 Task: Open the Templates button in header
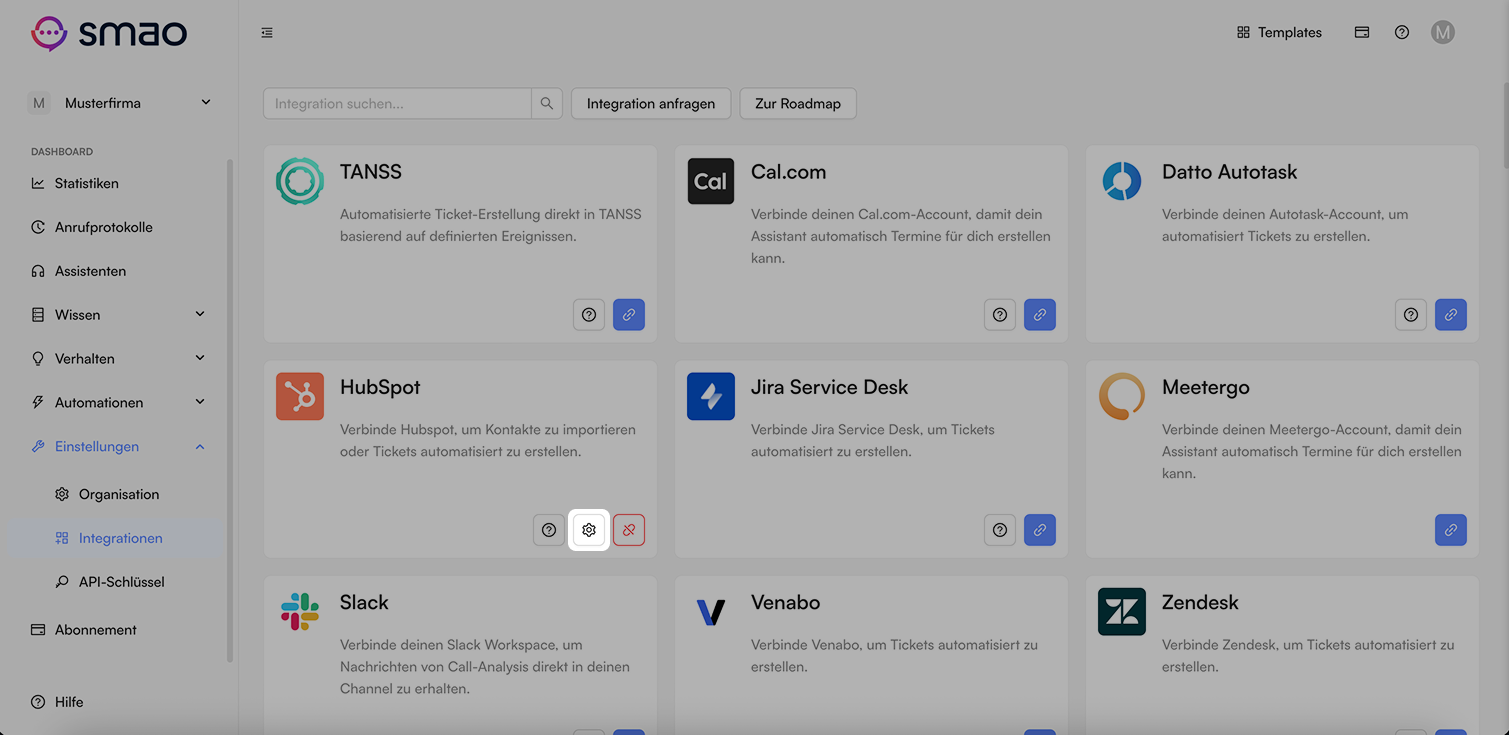click(x=1279, y=32)
